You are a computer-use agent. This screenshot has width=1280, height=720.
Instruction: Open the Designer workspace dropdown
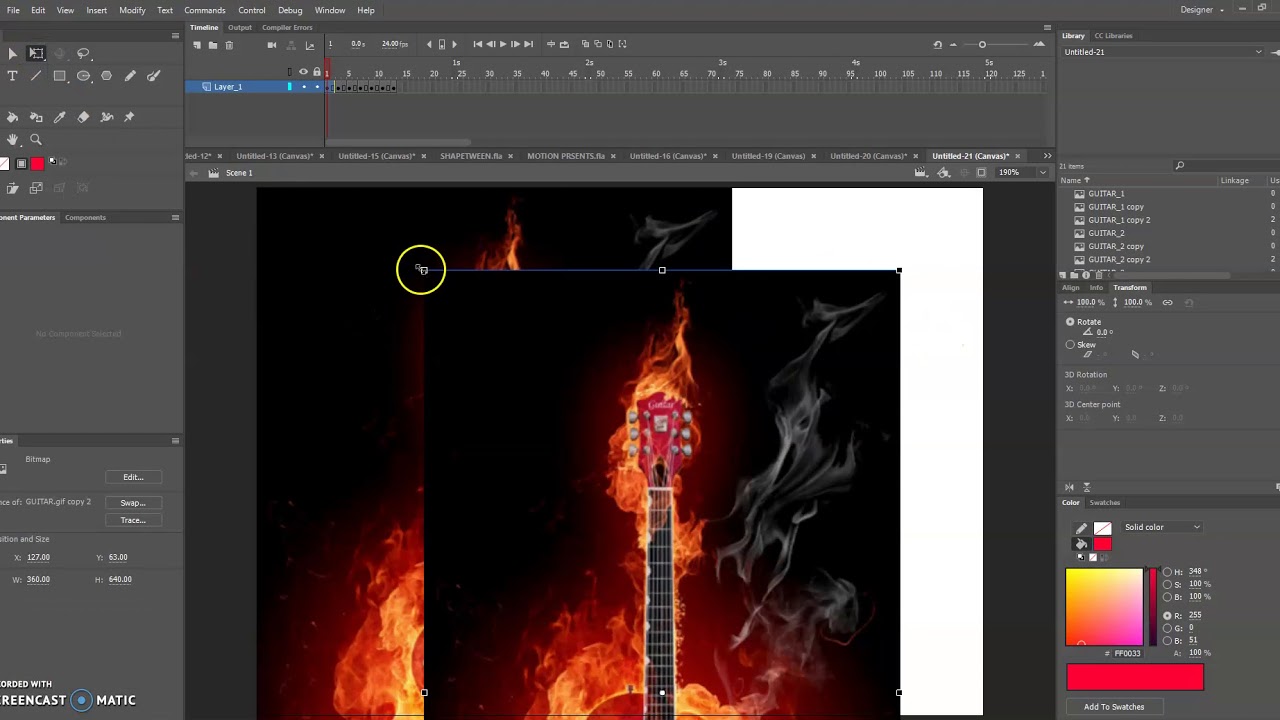(x=1201, y=10)
